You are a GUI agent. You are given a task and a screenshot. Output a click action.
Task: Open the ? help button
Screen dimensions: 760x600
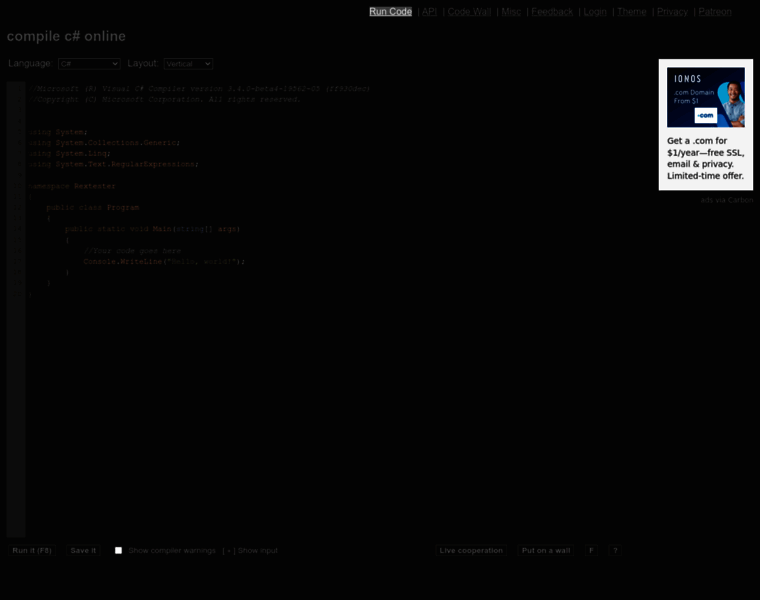[615, 551]
